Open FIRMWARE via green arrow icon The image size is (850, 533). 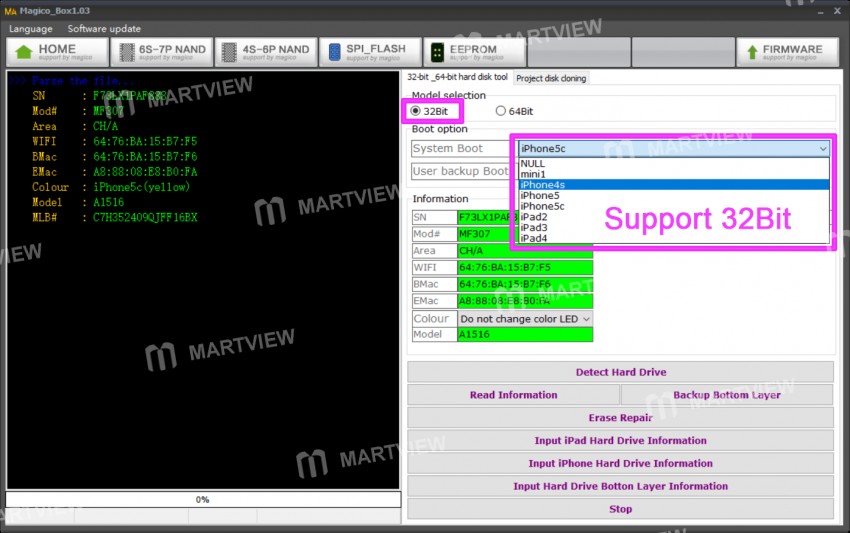(752, 52)
